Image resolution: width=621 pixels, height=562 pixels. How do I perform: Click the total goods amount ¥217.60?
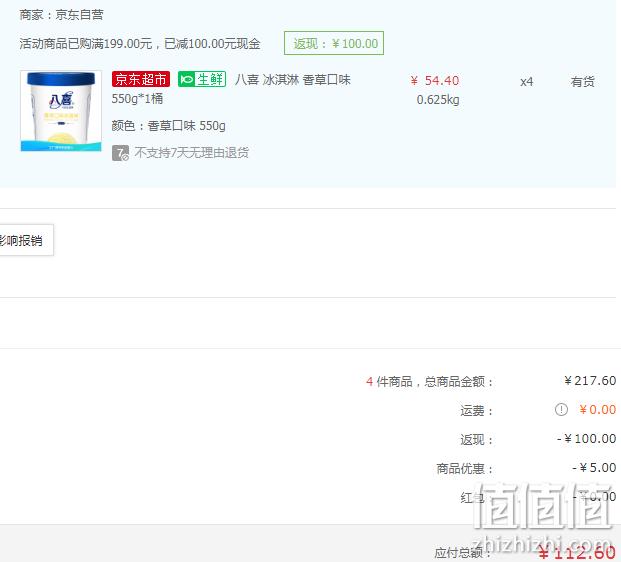click(590, 381)
